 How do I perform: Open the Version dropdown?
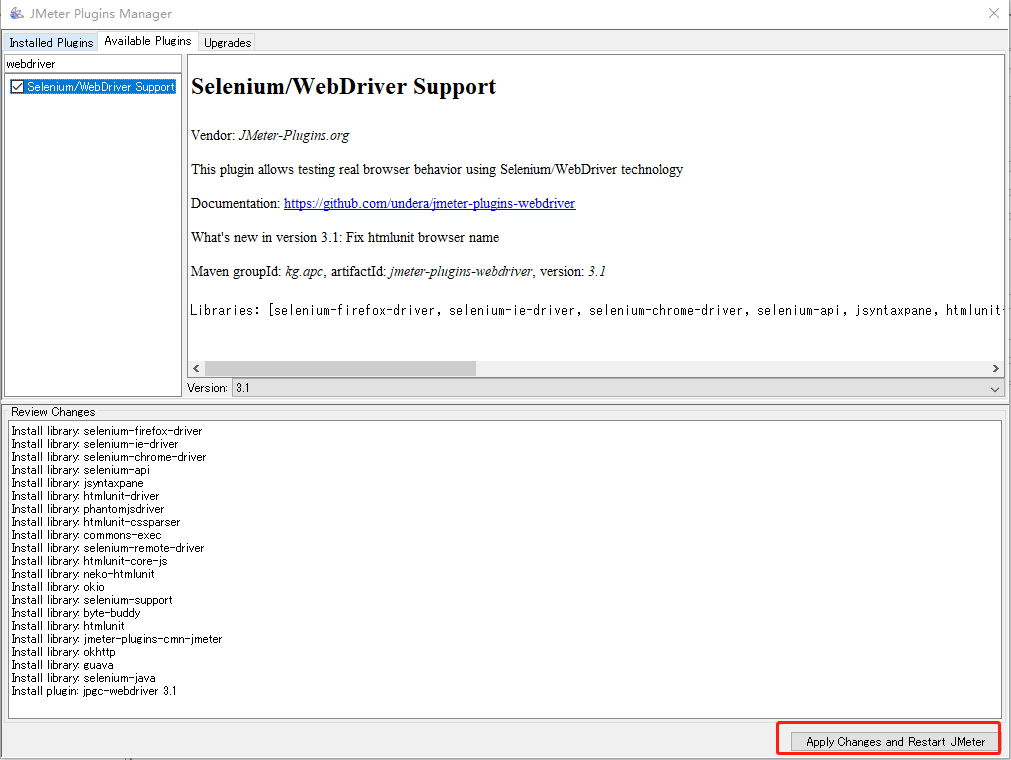pos(994,388)
